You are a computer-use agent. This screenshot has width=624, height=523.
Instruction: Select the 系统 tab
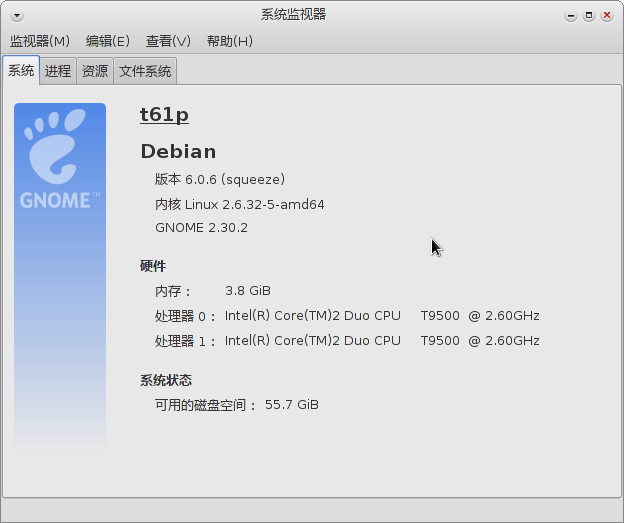pyautogui.click(x=21, y=70)
